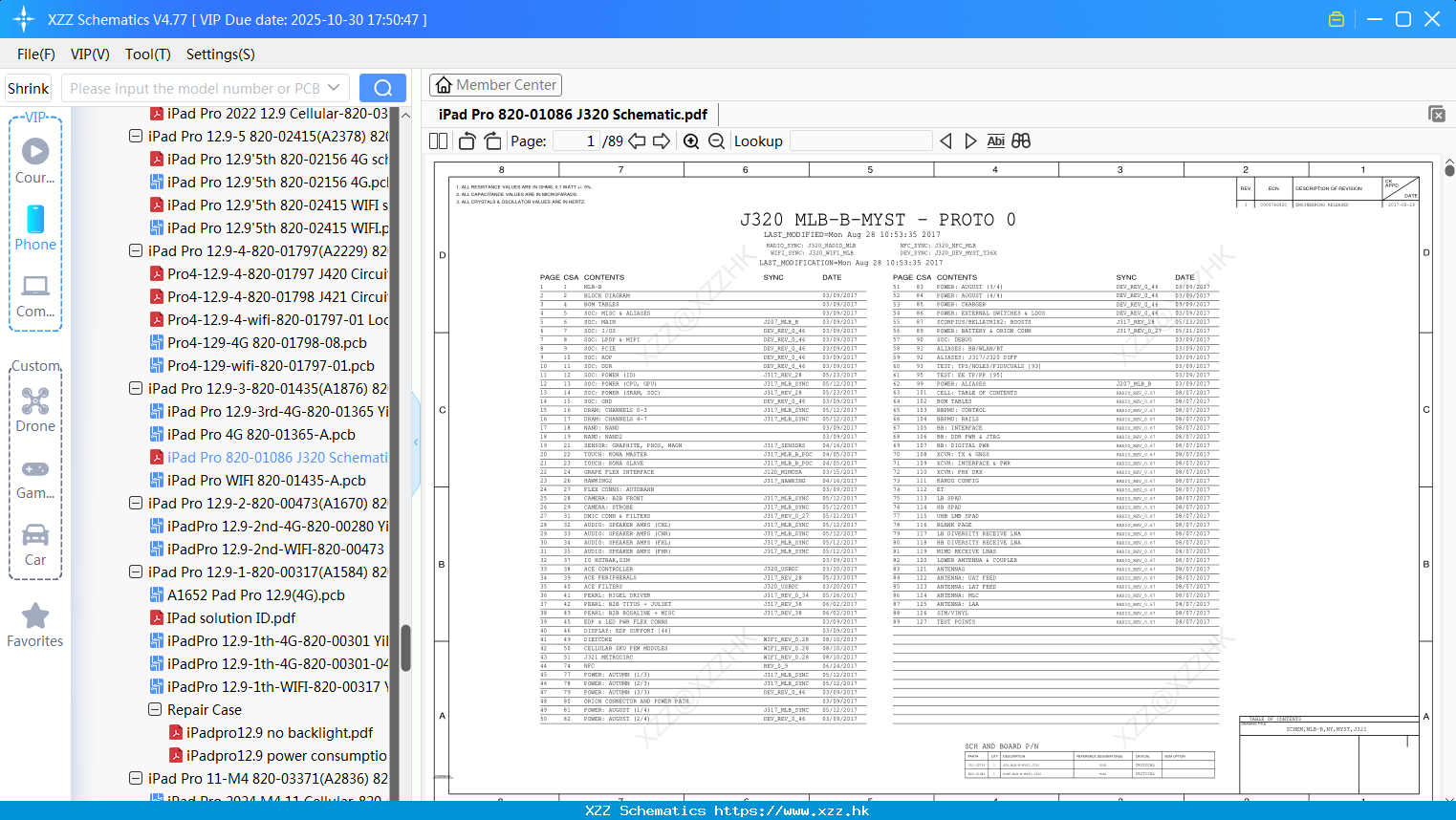Go to next page arrow
The height and width of the screenshot is (820, 1456).
(662, 141)
